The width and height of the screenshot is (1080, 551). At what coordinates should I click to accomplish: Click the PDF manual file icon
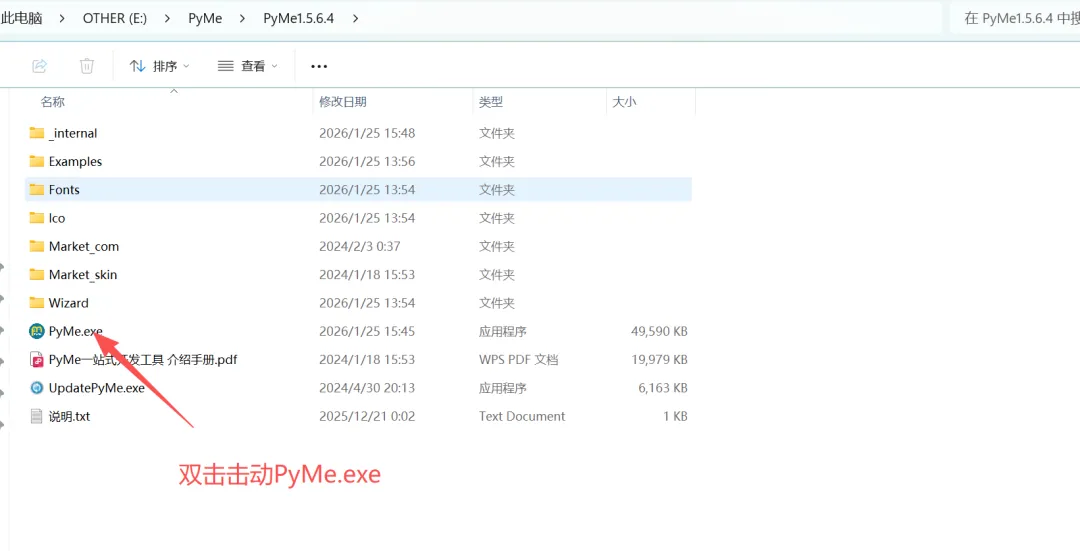click(x=37, y=360)
